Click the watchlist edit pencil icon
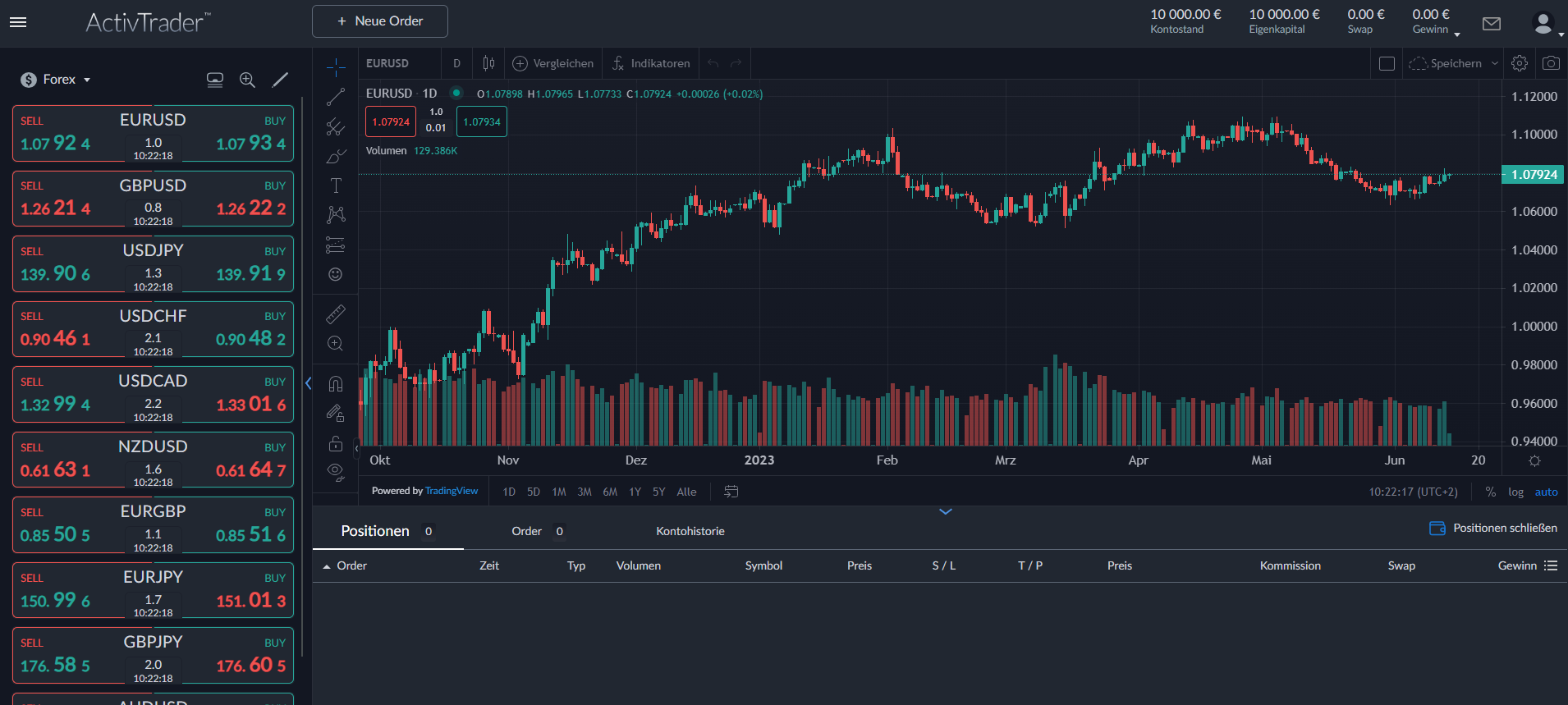1568x705 pixels. [x=280, y=80]
